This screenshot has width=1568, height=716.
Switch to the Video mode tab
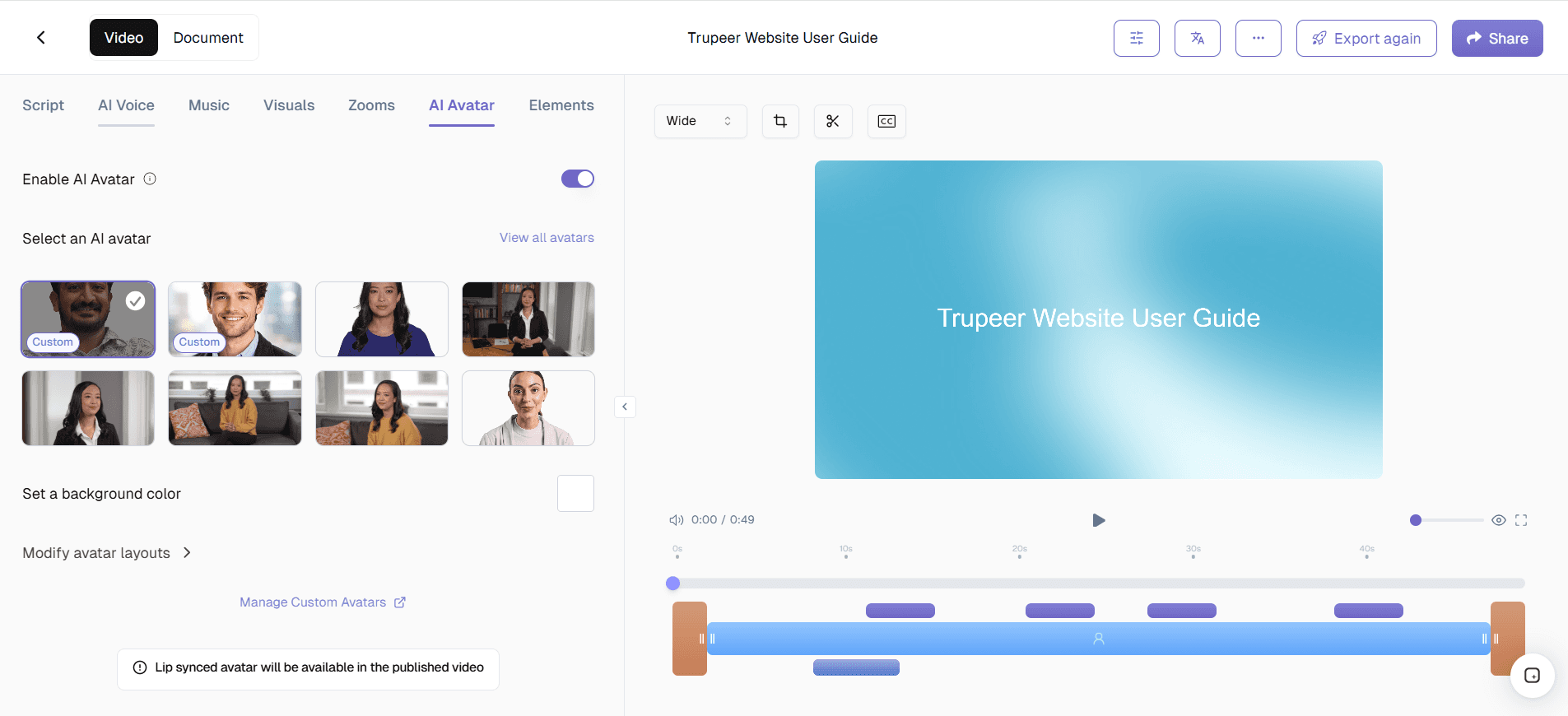point(123,38)
